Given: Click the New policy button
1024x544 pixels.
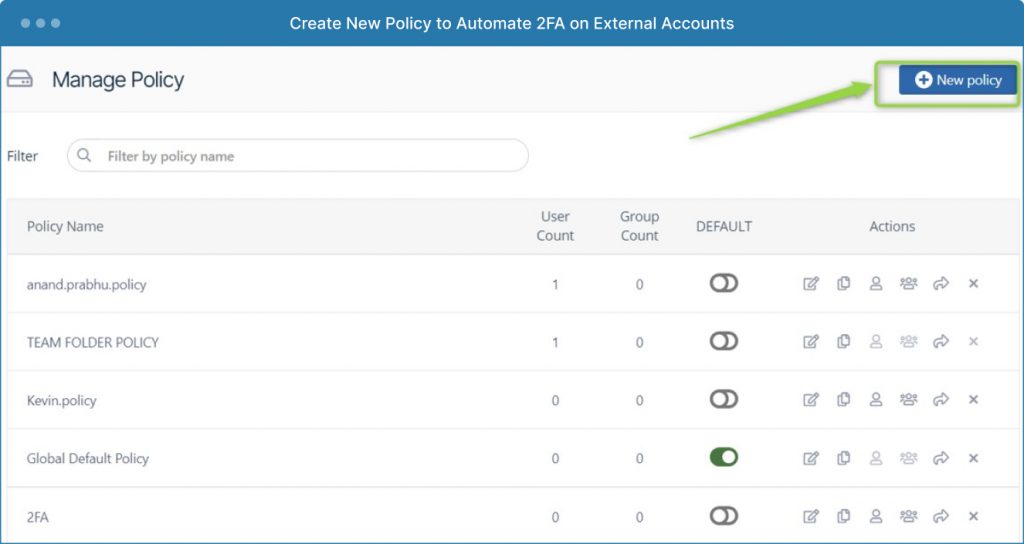Looking at the screenshot, I should 957,80.
